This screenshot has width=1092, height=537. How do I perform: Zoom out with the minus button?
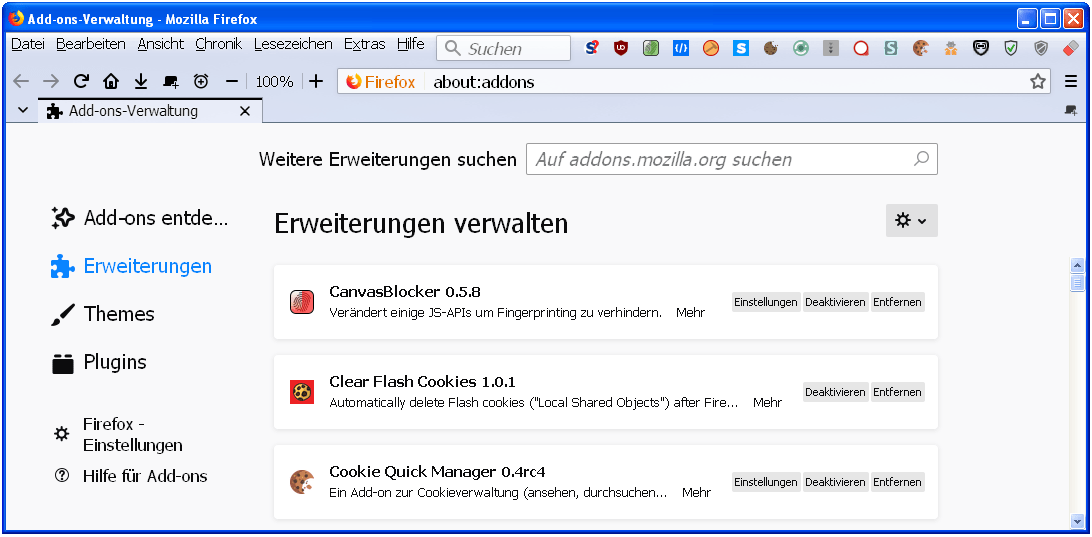pos(232,81)
